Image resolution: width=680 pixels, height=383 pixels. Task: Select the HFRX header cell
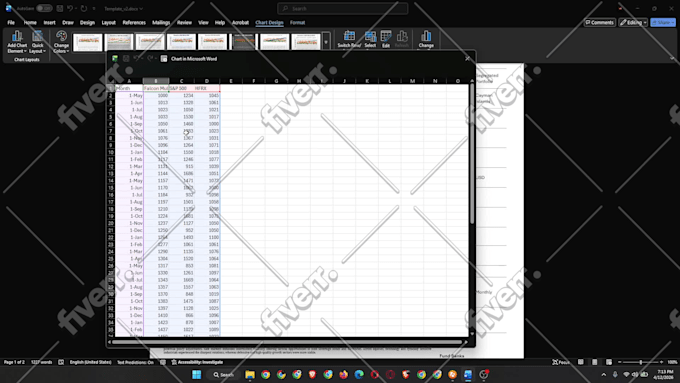pyautogui.click(x=207, y=88)
